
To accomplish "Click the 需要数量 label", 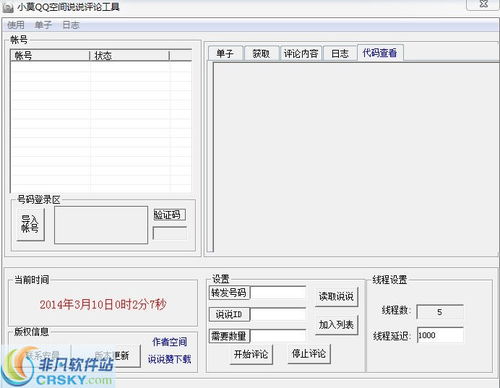I will [229, 336].
